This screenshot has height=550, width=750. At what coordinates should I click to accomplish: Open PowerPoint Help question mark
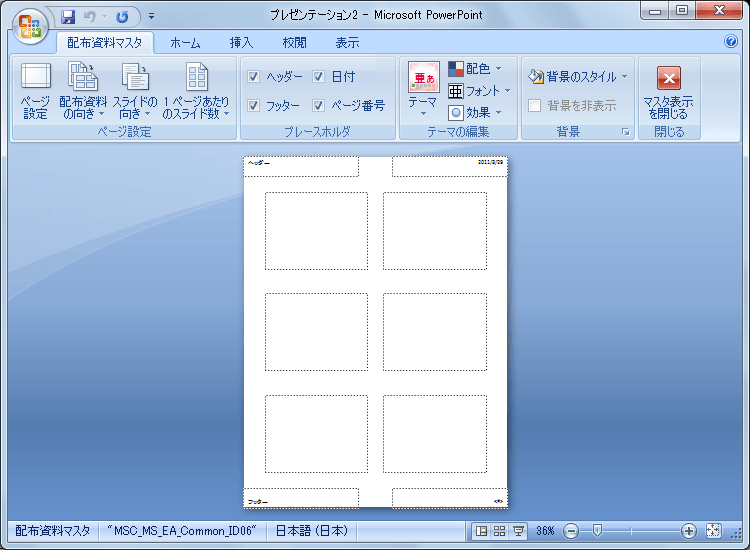[x=730, y=41]
